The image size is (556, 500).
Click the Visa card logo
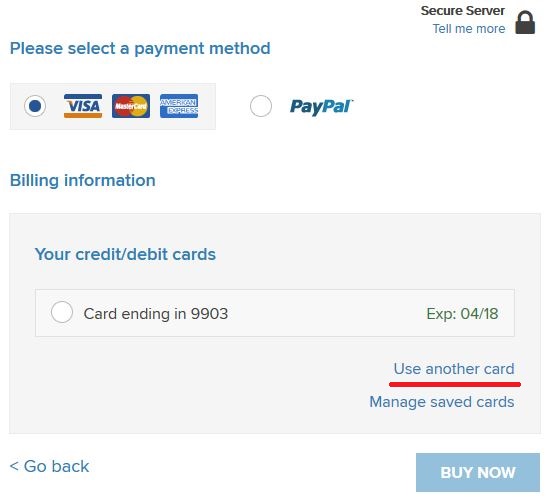pyautogui.click(x=83, y=106)
